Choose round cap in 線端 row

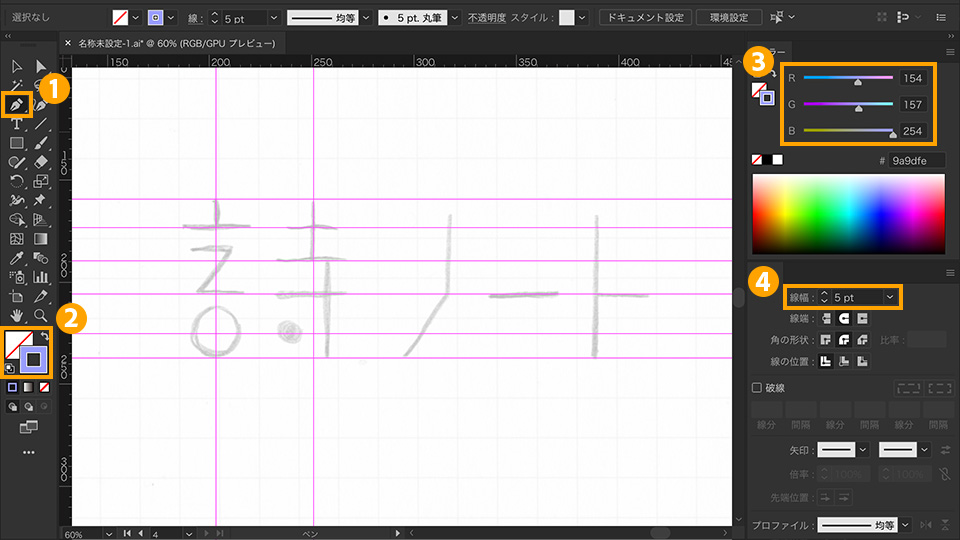coord(844,318)
